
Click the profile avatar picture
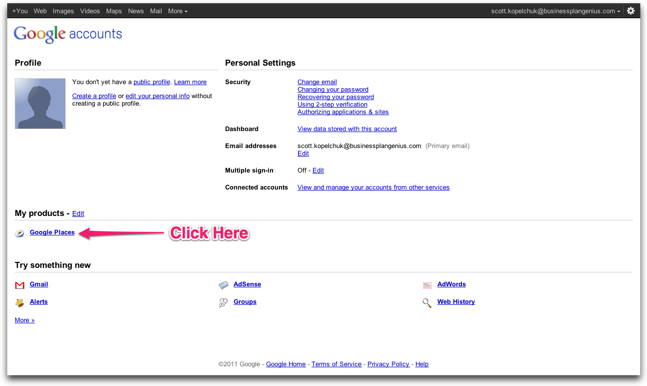click(x=40, y=104)
